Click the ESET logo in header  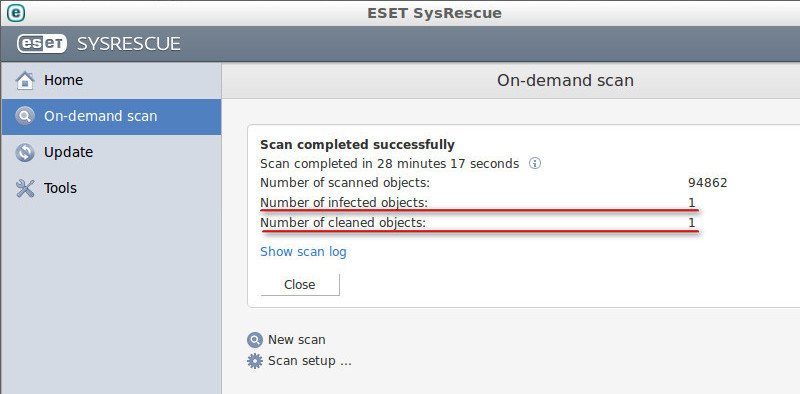42,44
